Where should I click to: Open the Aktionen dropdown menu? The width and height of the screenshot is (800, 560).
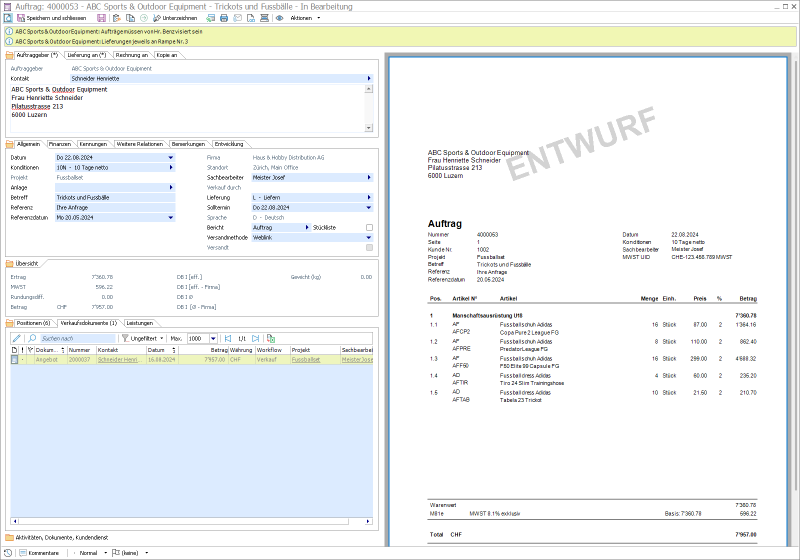(x=305, y=18)
